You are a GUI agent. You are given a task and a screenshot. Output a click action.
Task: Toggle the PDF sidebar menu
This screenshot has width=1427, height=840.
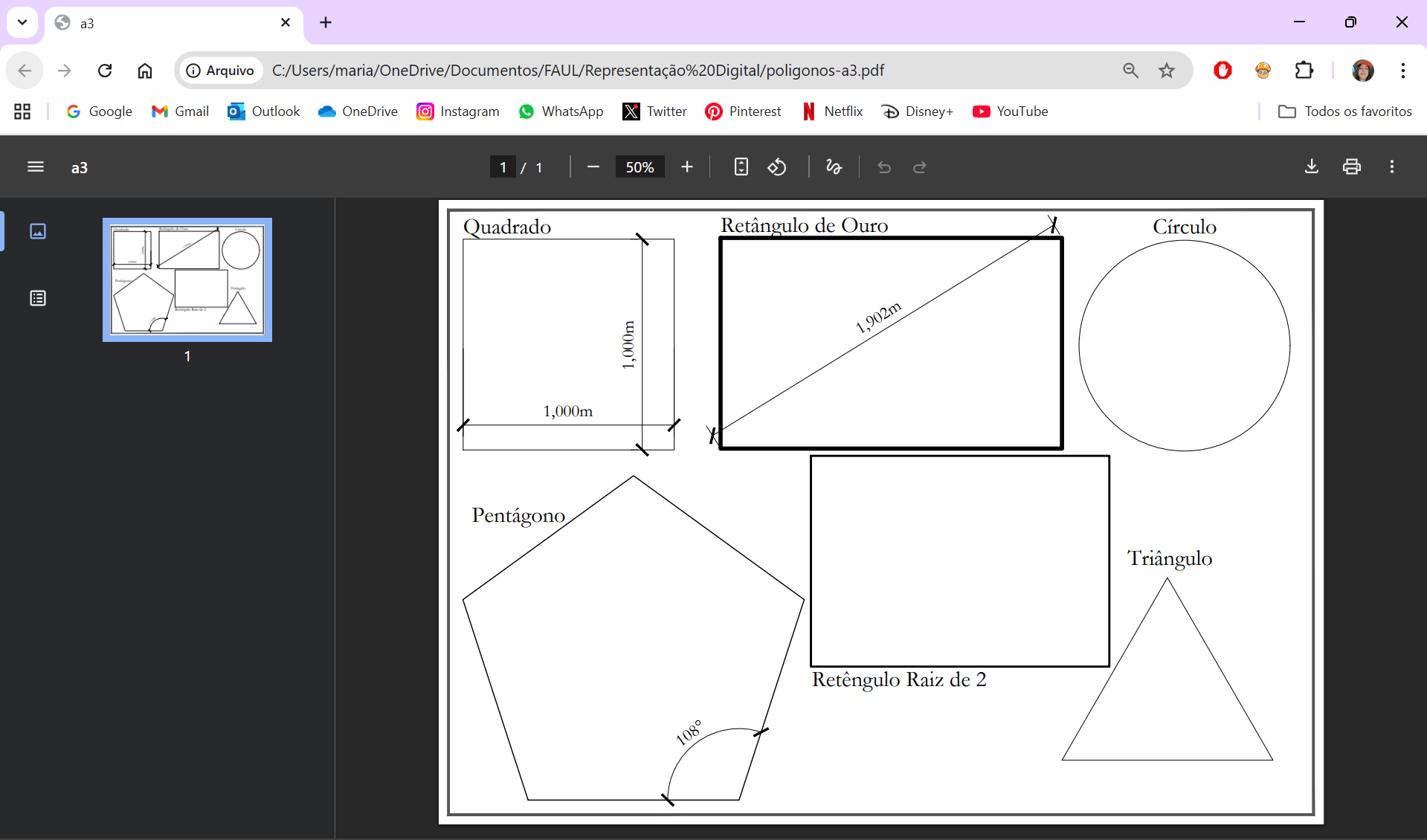coord(36,167)
